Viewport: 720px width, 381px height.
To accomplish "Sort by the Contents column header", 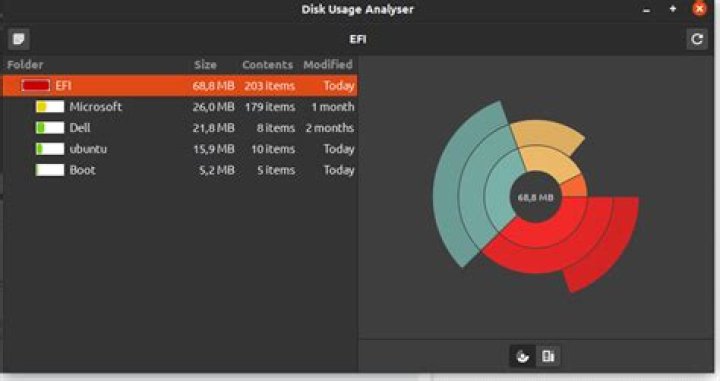I will 267,65.
